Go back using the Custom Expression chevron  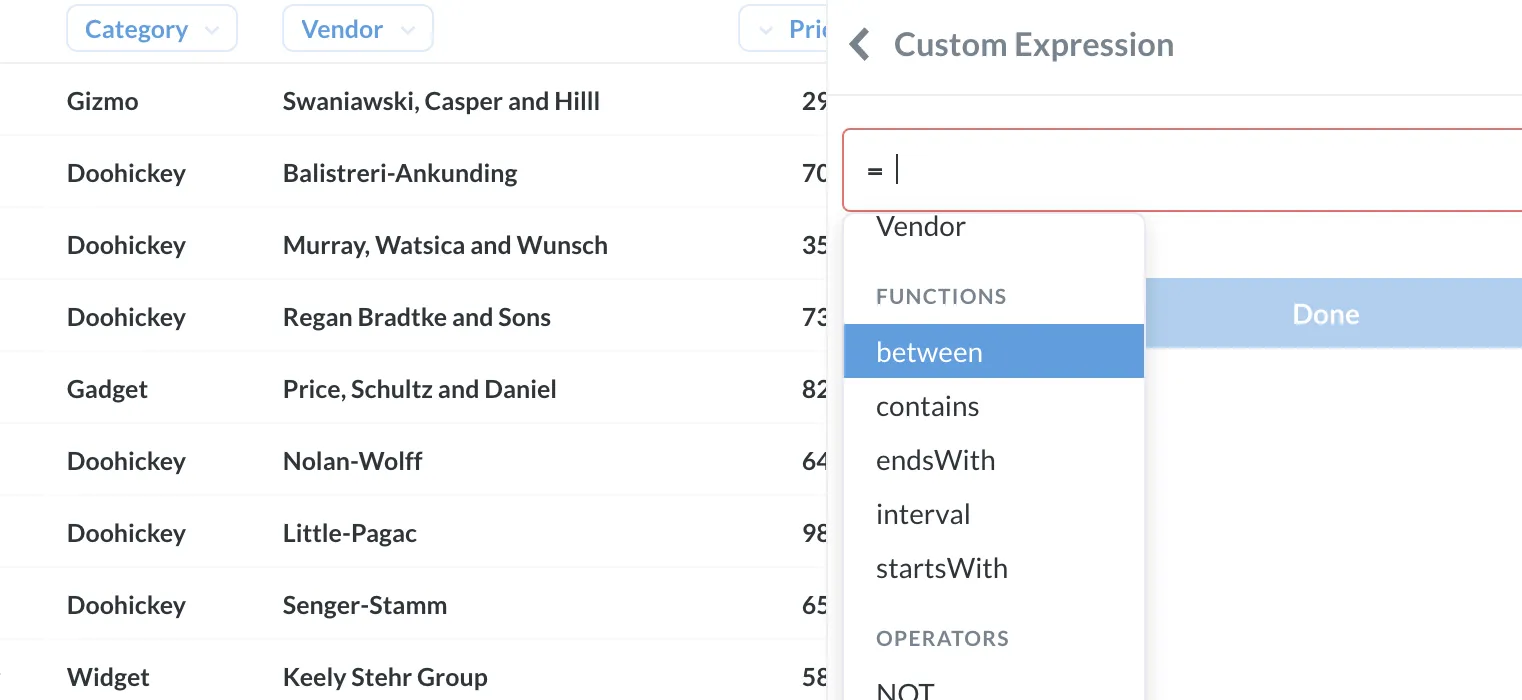pos(859,45)
